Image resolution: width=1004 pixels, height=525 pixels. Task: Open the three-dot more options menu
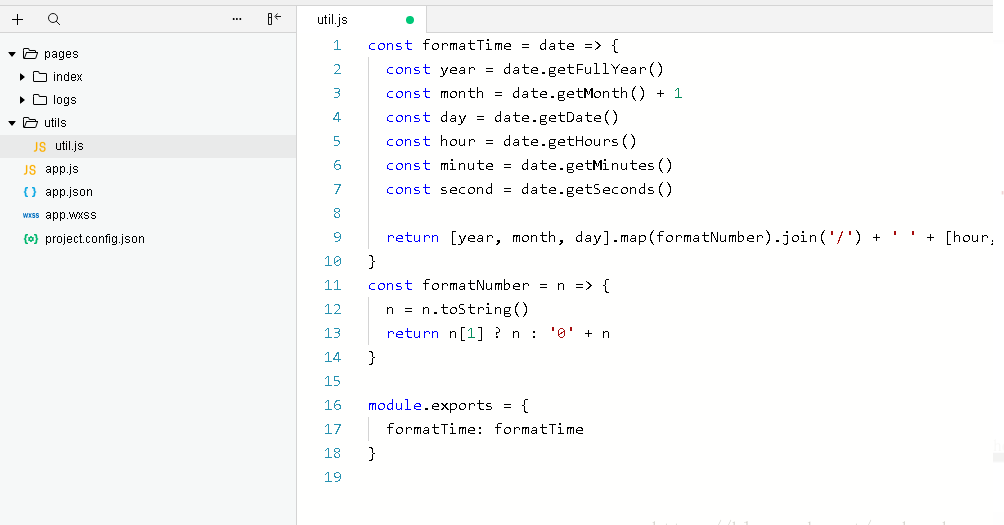pyautogui.click(x=237, y=19)
